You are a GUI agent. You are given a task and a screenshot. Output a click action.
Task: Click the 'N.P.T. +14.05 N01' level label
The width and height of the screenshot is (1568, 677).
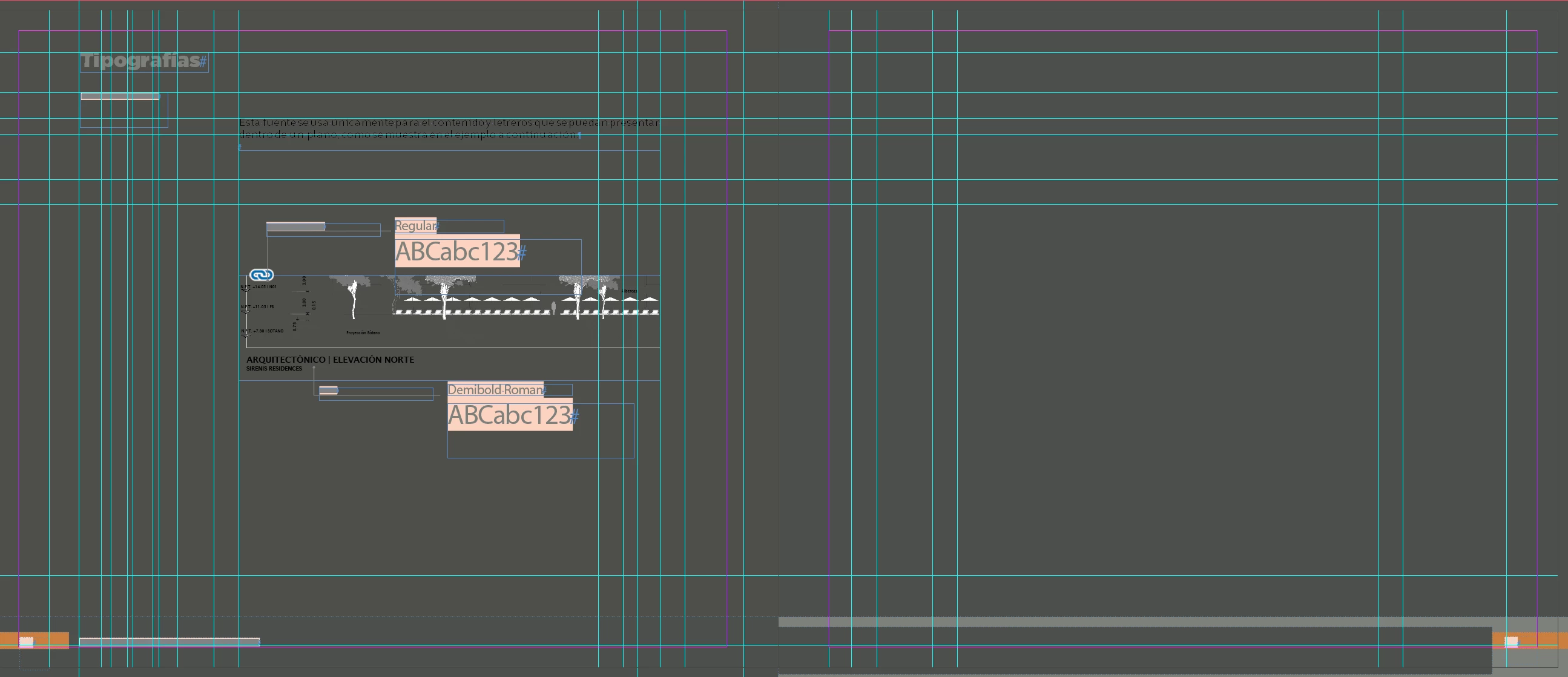click(x=259, y=287)
